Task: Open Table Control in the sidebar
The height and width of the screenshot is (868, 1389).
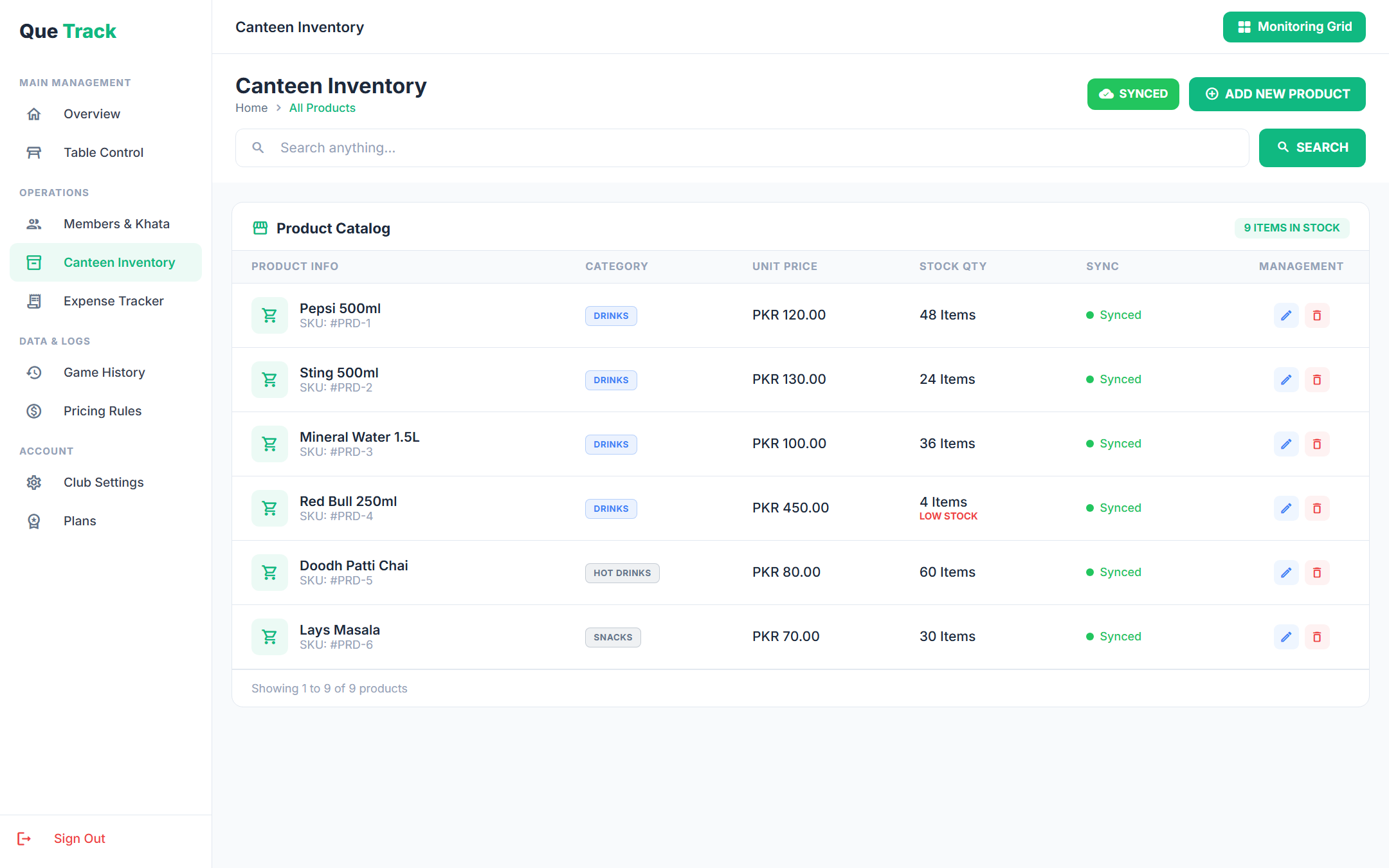Action: click(x=105, y=152)
